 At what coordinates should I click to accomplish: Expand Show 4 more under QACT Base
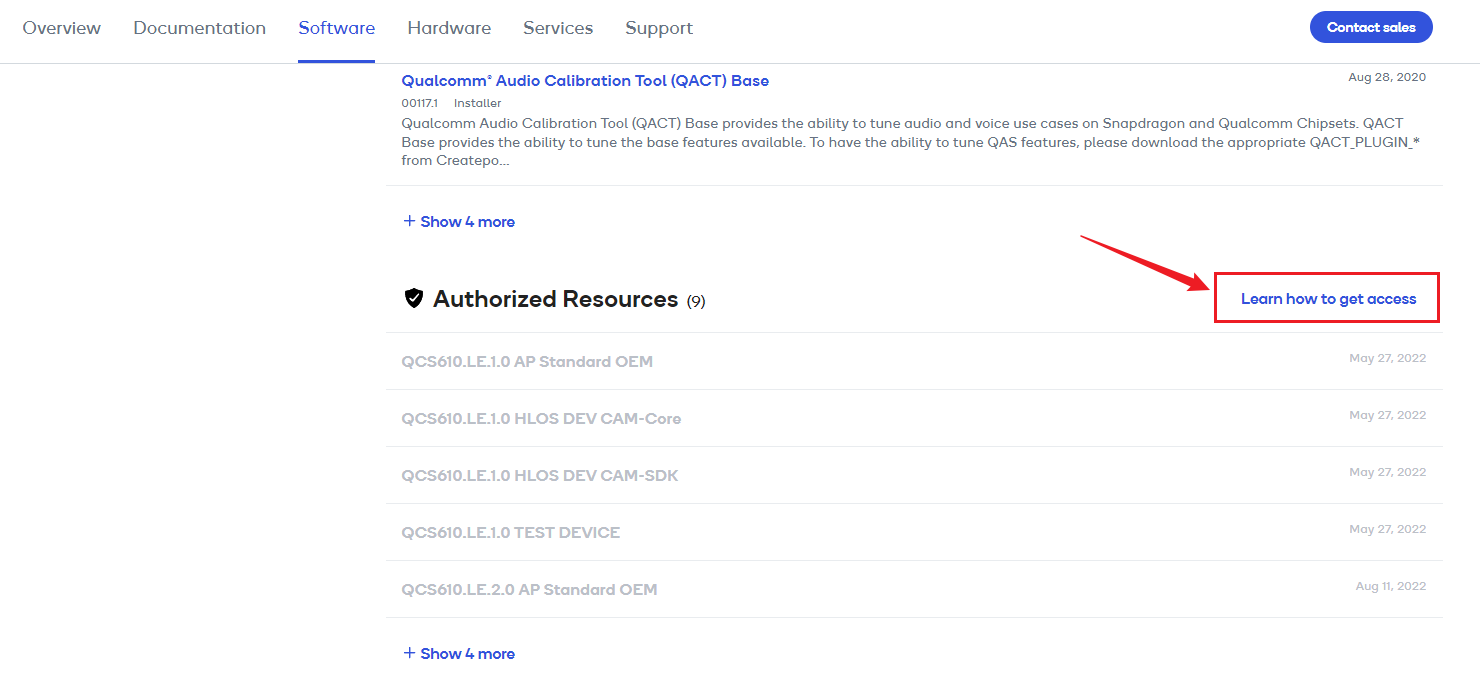click(x=459, y=222)
